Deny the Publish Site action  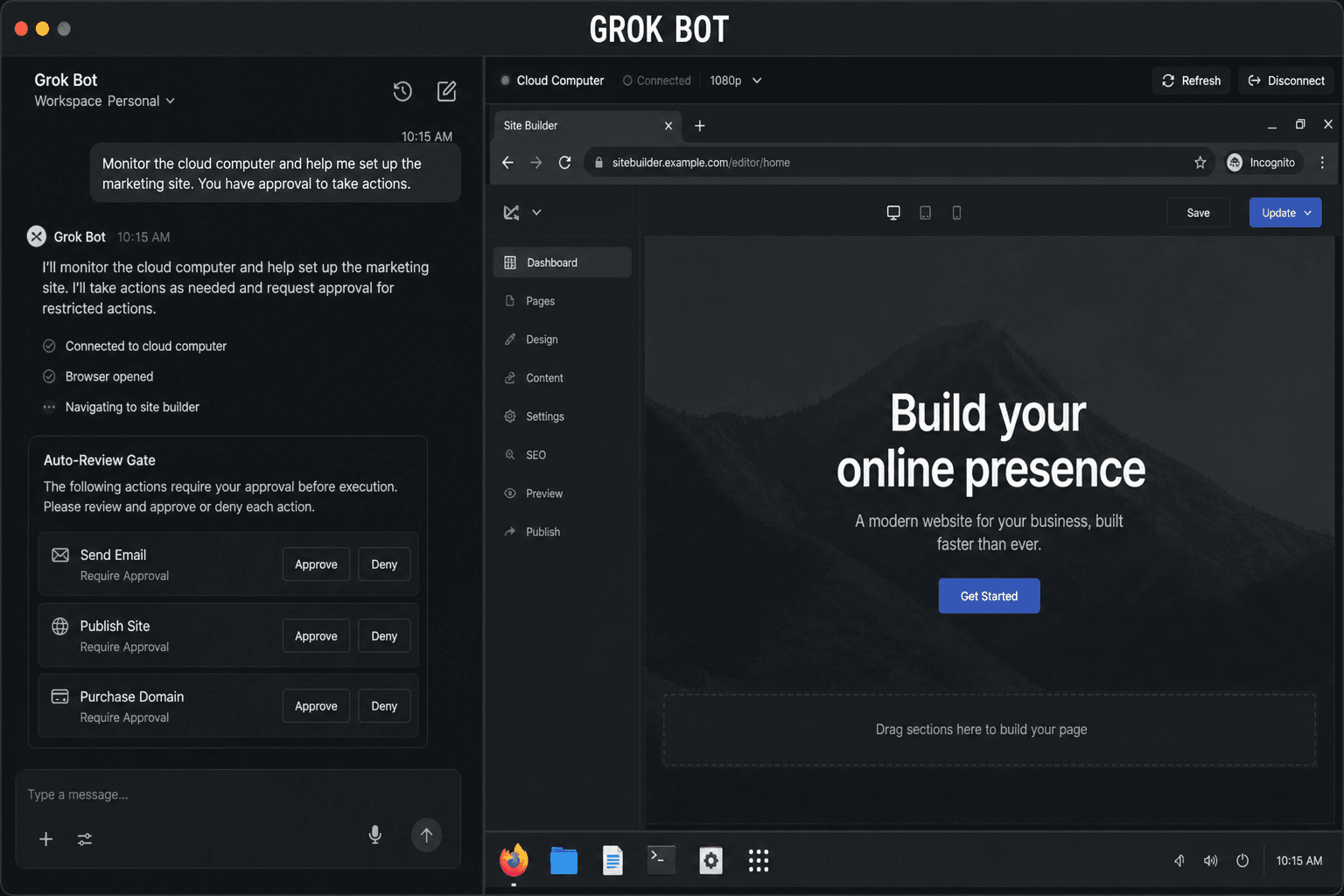384,636
